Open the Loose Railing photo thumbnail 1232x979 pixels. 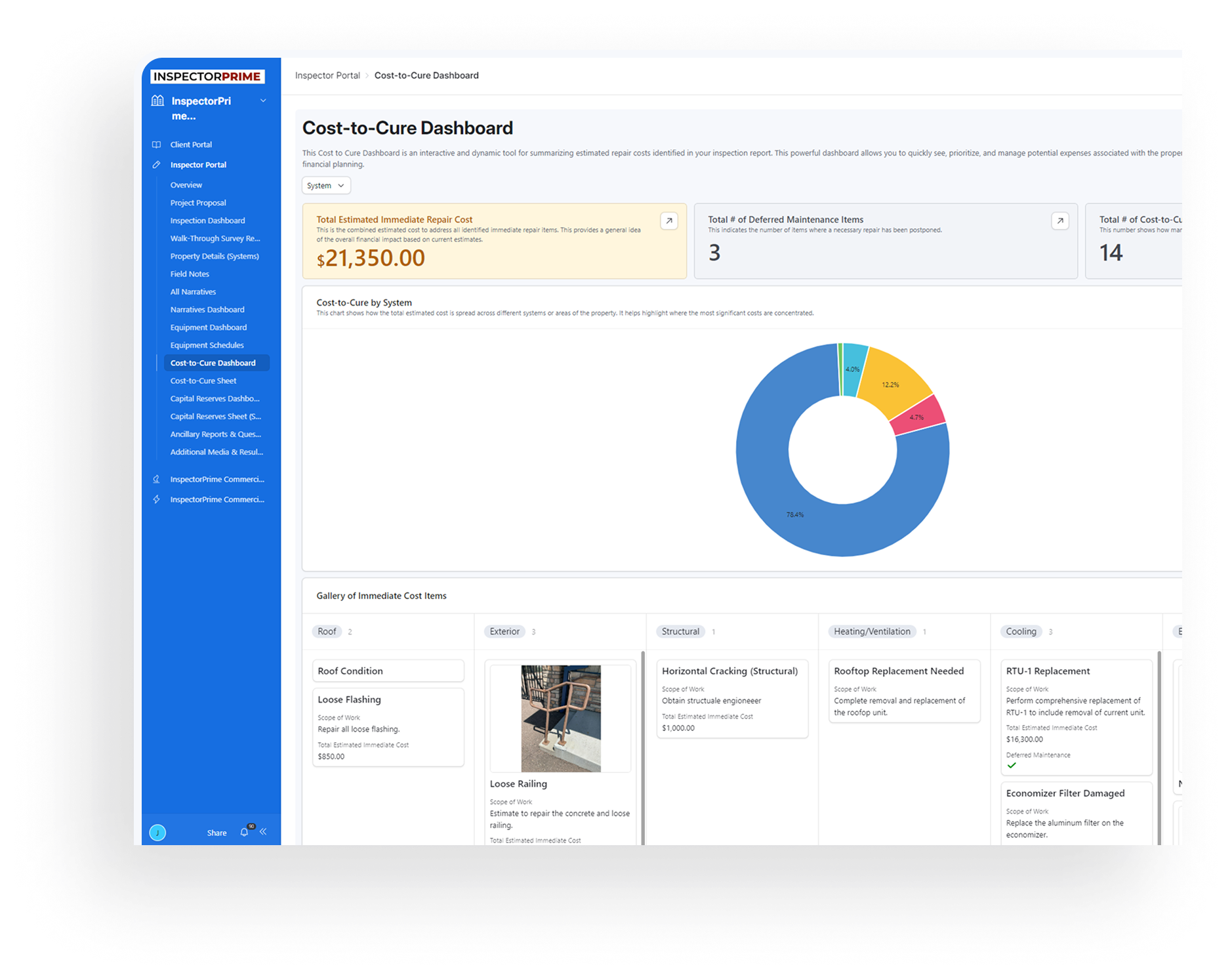[560, 718]
